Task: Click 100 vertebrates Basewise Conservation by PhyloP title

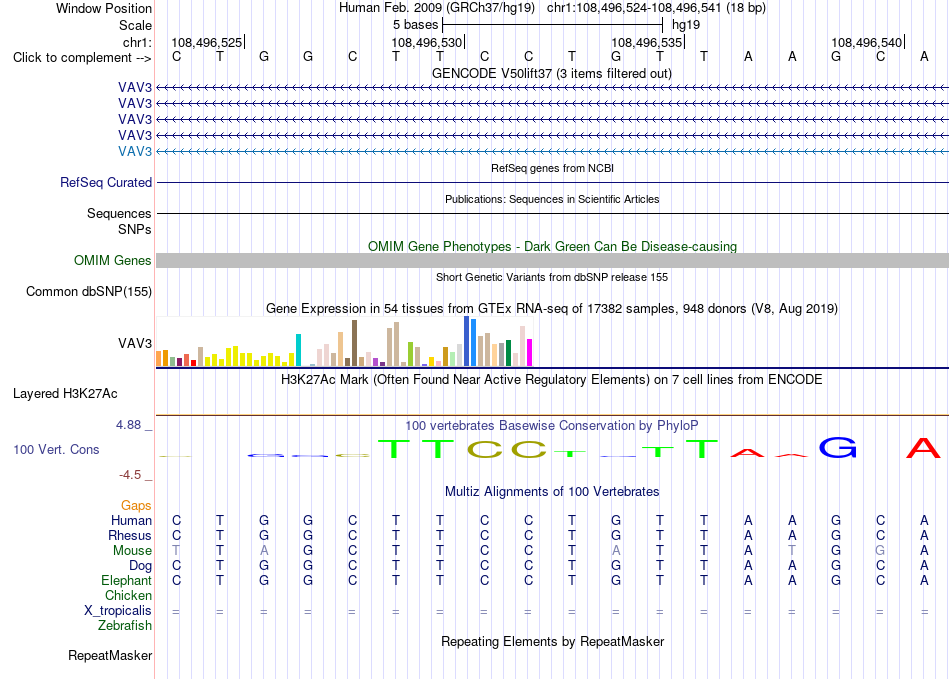Action: [552, 425]
